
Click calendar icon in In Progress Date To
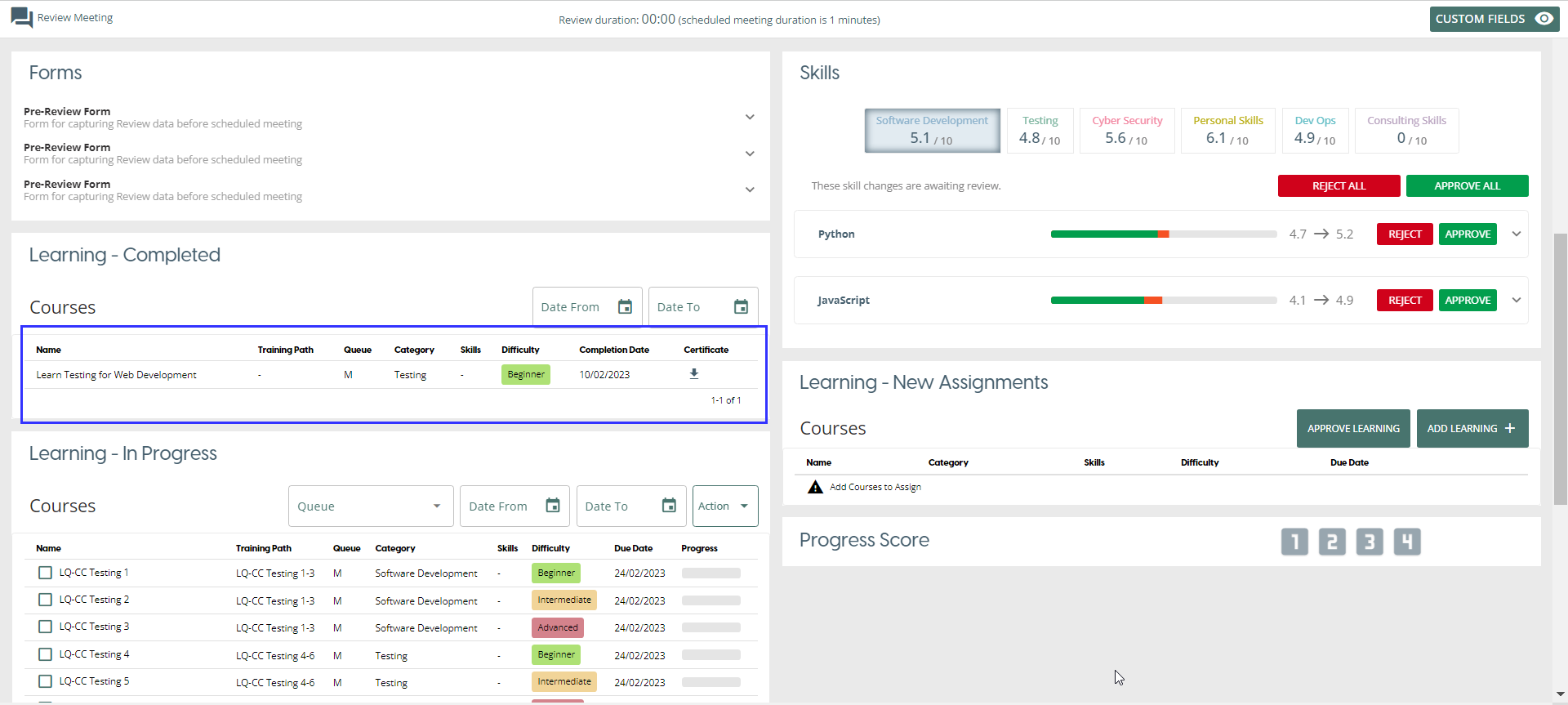(x=669, y=506)
